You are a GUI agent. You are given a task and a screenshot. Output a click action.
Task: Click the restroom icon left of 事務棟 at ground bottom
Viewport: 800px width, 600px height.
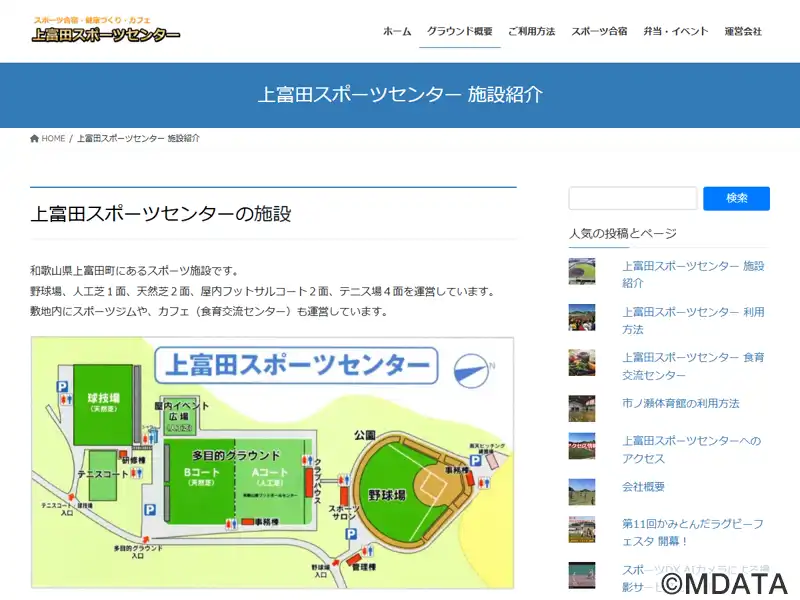tap(232, 524)
